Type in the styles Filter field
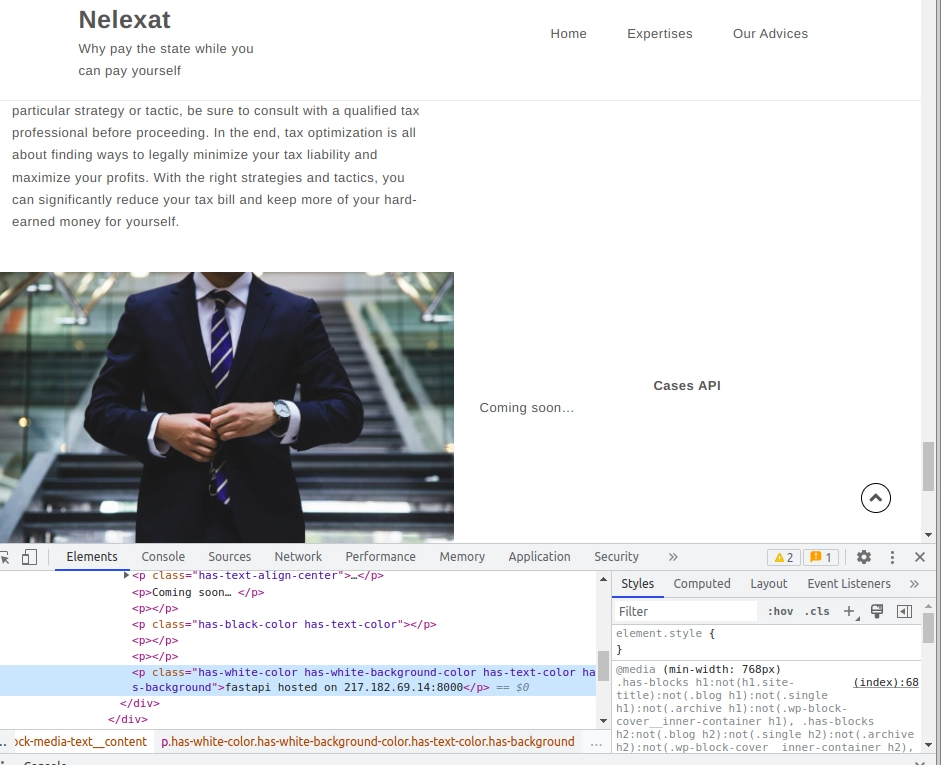Image resolution: width=941 pixels, height=765 pixels. (685, 611)
